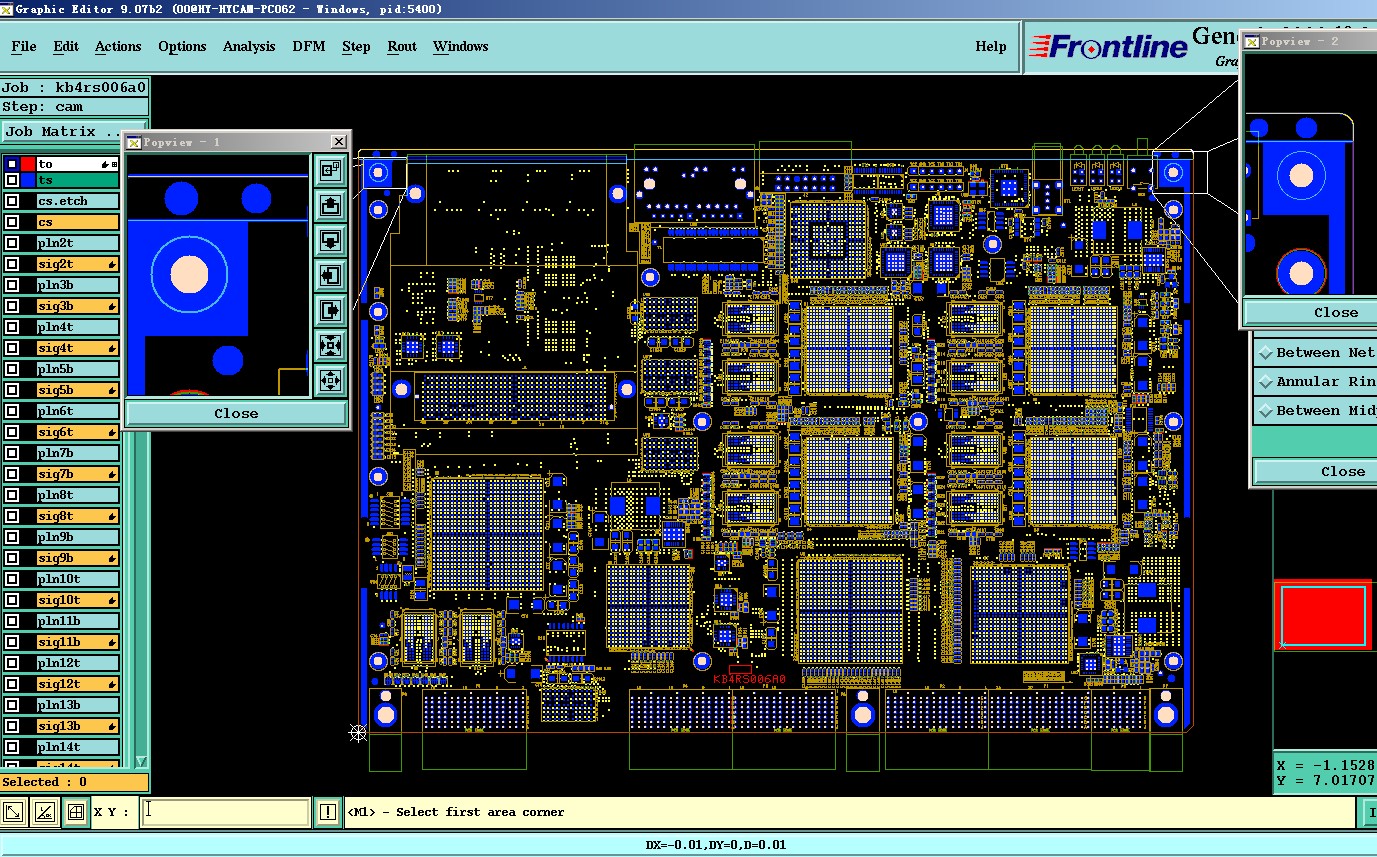Click red board overview thumbnail
Screen dimensions: 1377x857
click(x=1323, y=616)
